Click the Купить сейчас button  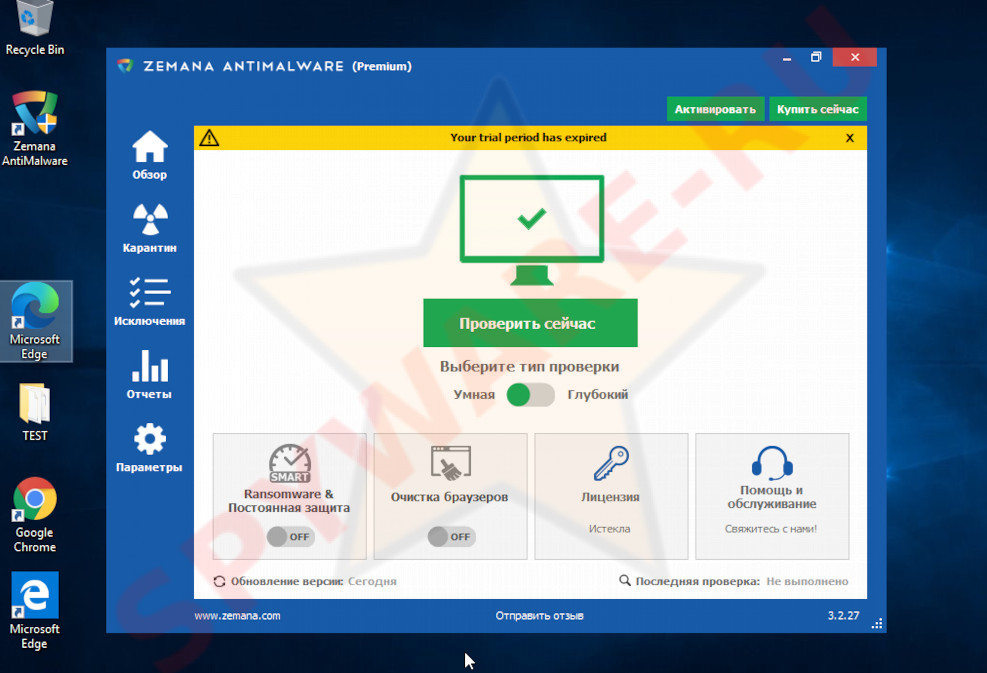(818, 109)
